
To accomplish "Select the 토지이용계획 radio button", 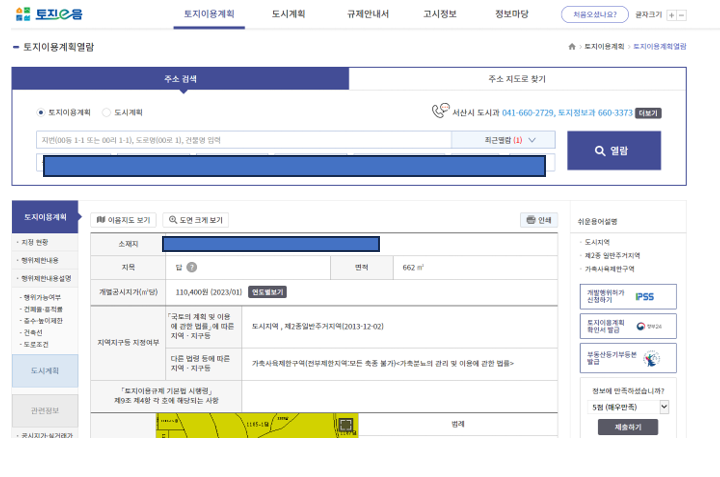I will coord(41,112).
